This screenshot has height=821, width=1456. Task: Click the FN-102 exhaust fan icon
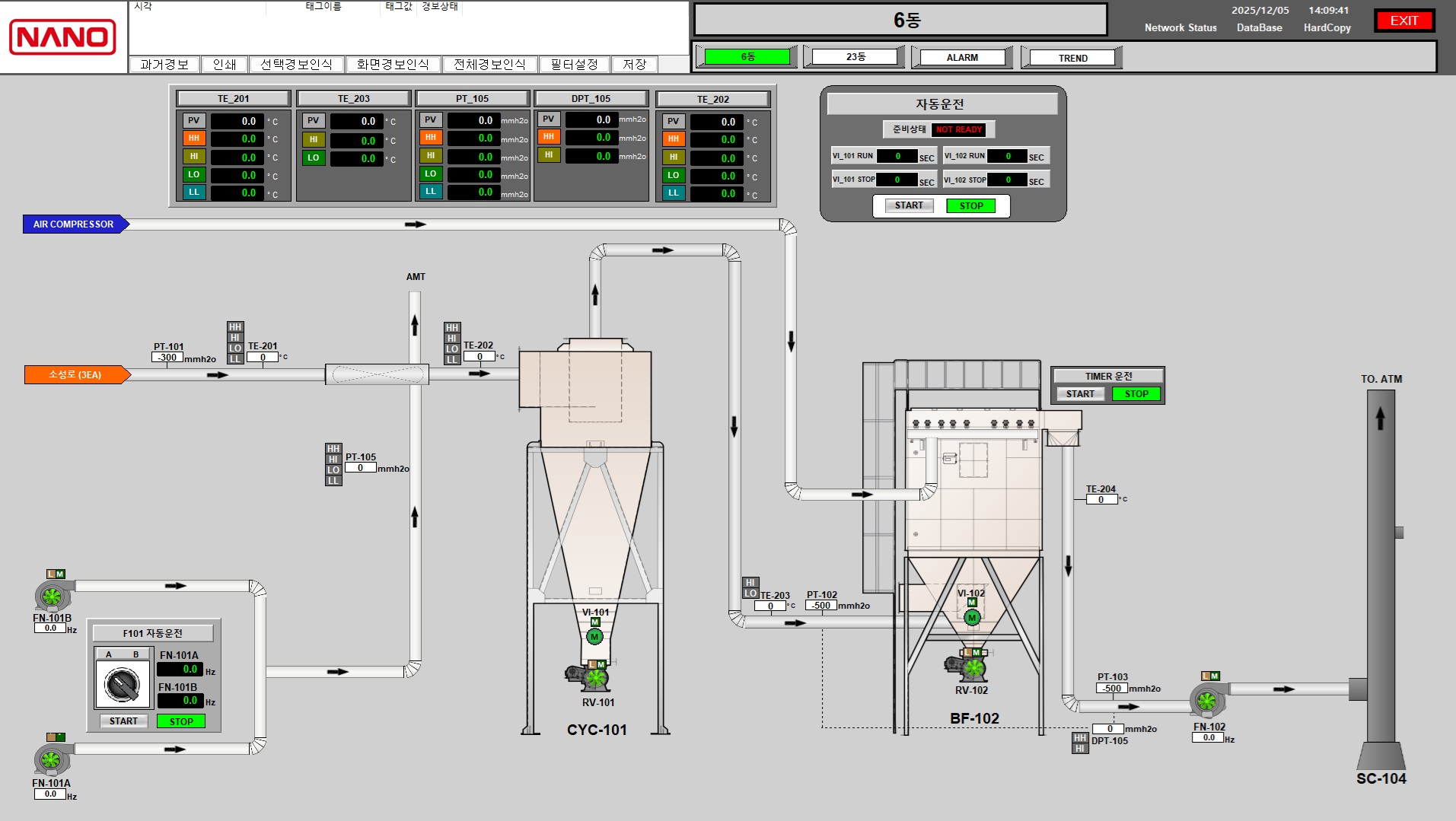point(1206,700)
